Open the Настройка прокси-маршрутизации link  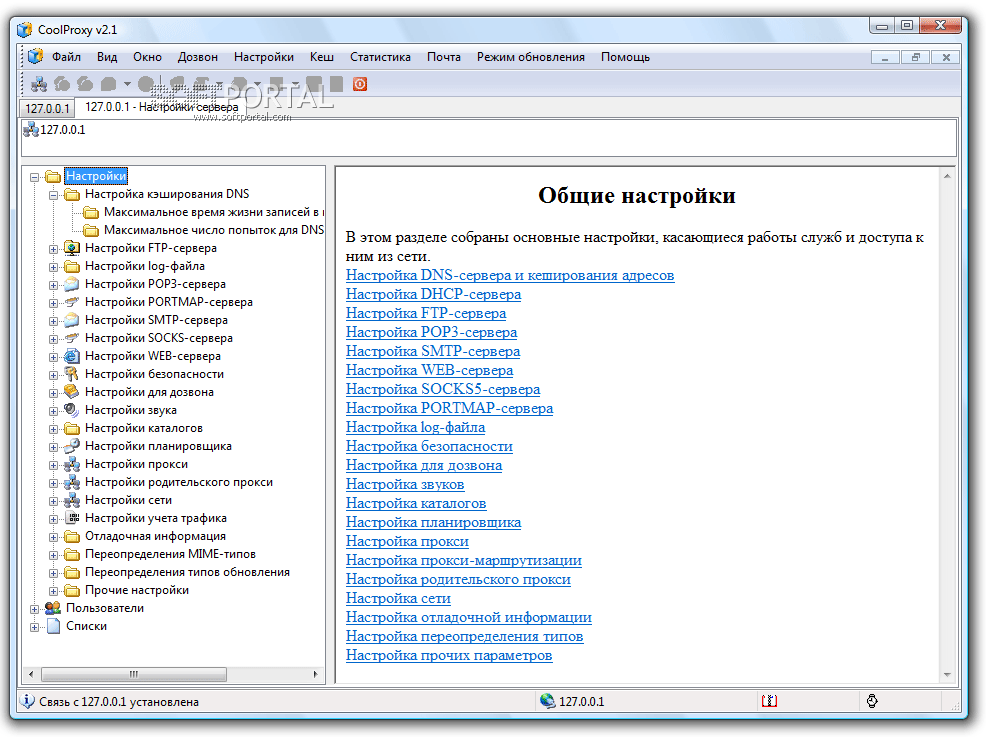click(463, 560)
